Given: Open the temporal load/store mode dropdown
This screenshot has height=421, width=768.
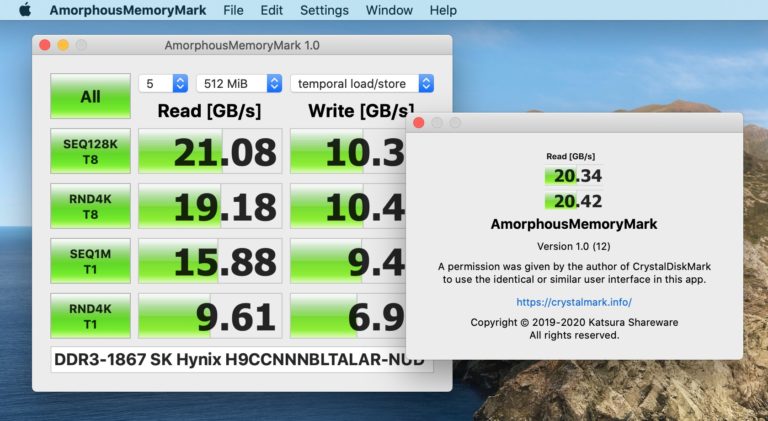Looking at the screenshot, I should (x=361, y=84).
